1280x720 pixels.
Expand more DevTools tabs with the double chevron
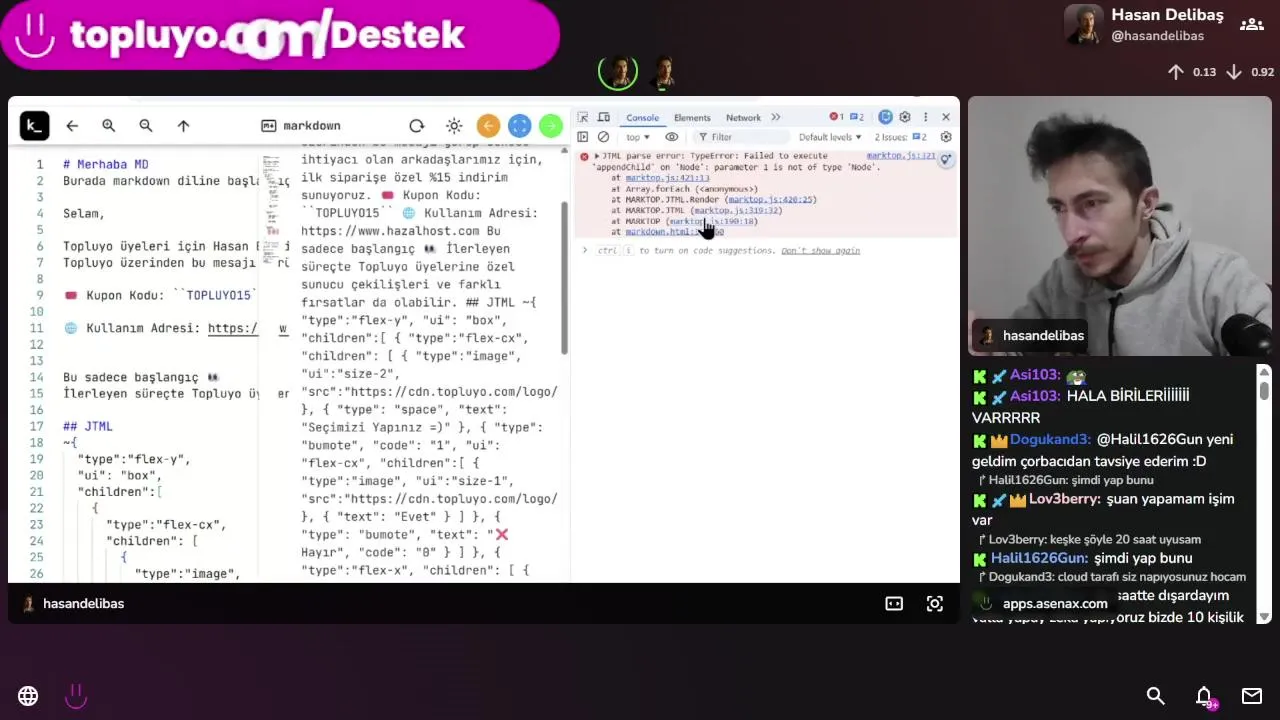(x=775, y=117)
